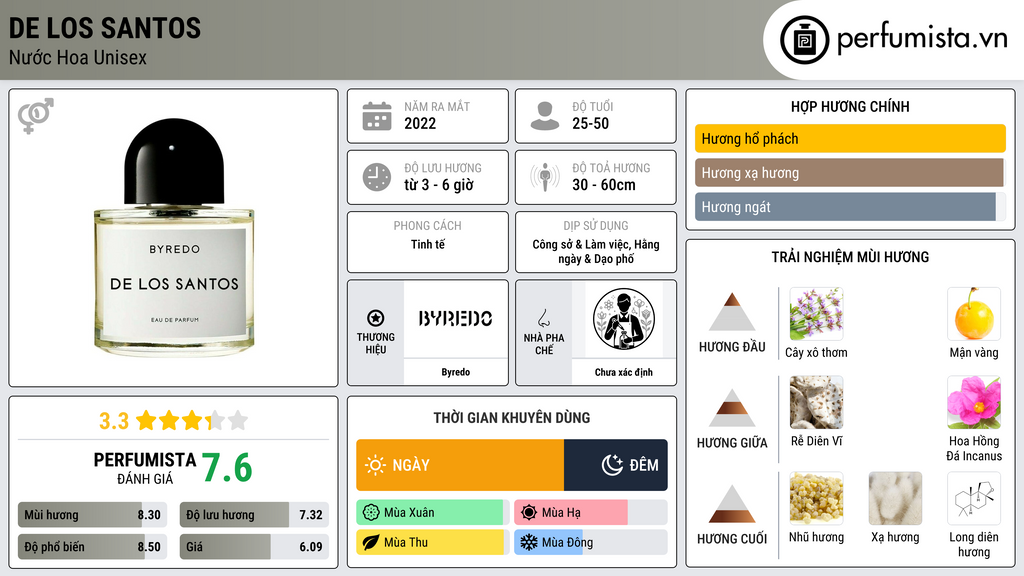Screen dimensions: 1024x576
Task: Click the nose icon above Nhà Pha Chế
Action: coord(543,318)
